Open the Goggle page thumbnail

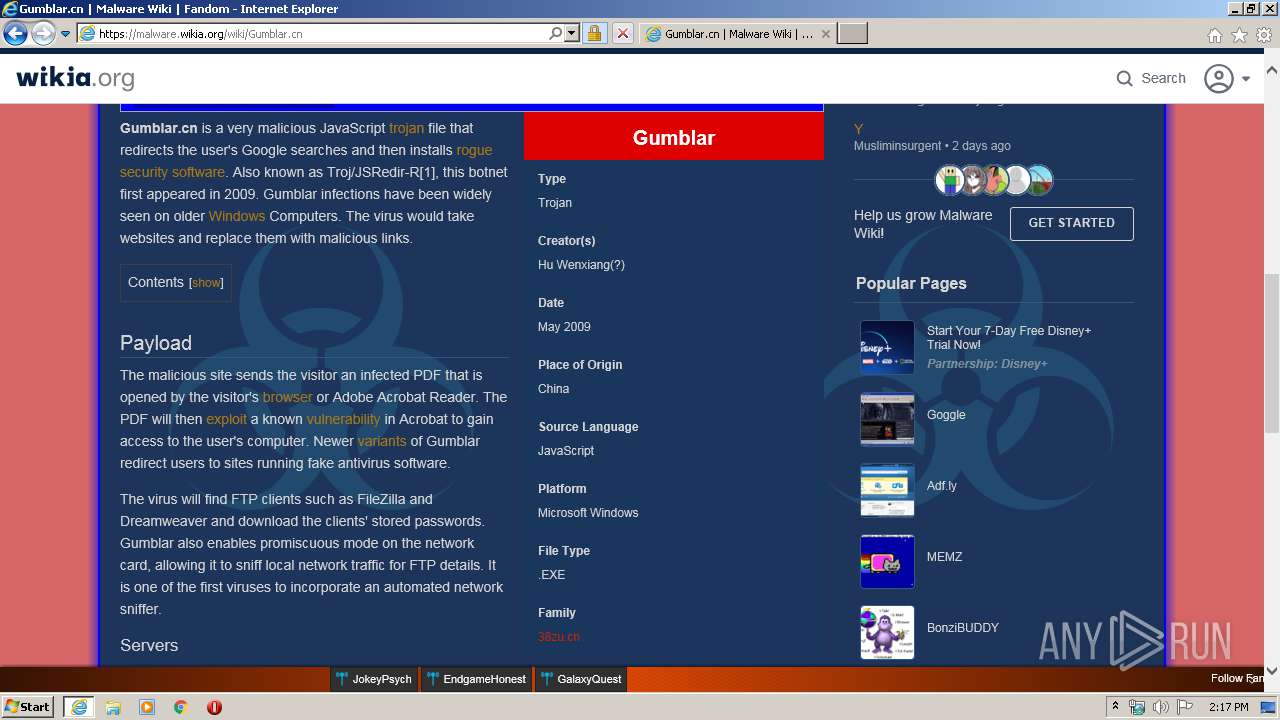(x=887, y=418)
